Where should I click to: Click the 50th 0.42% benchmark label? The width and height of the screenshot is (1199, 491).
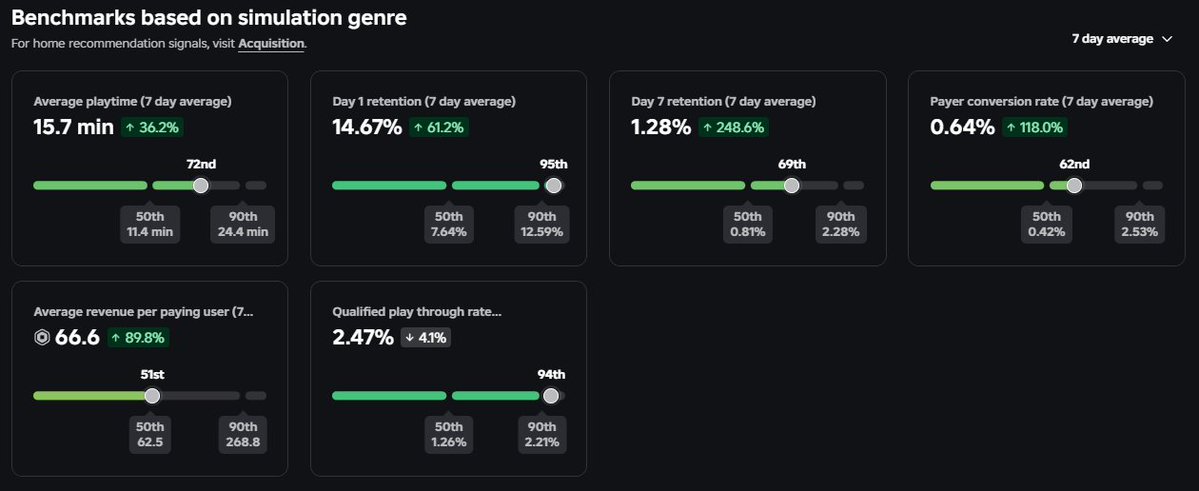[x=1047, y=224]
